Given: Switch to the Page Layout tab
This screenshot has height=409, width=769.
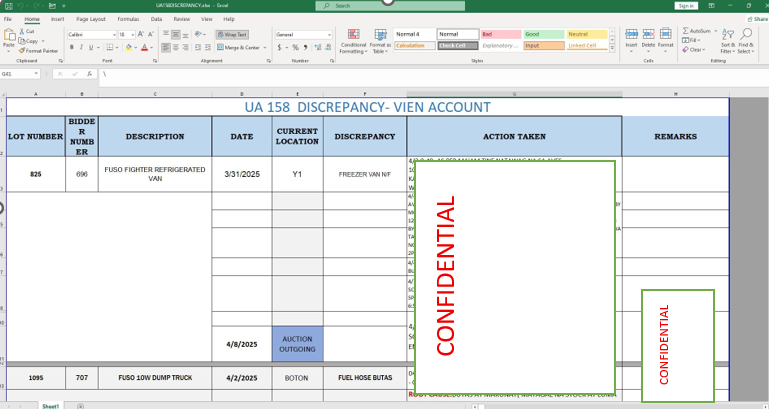Looking at the screenshot, I should (91, 19).
